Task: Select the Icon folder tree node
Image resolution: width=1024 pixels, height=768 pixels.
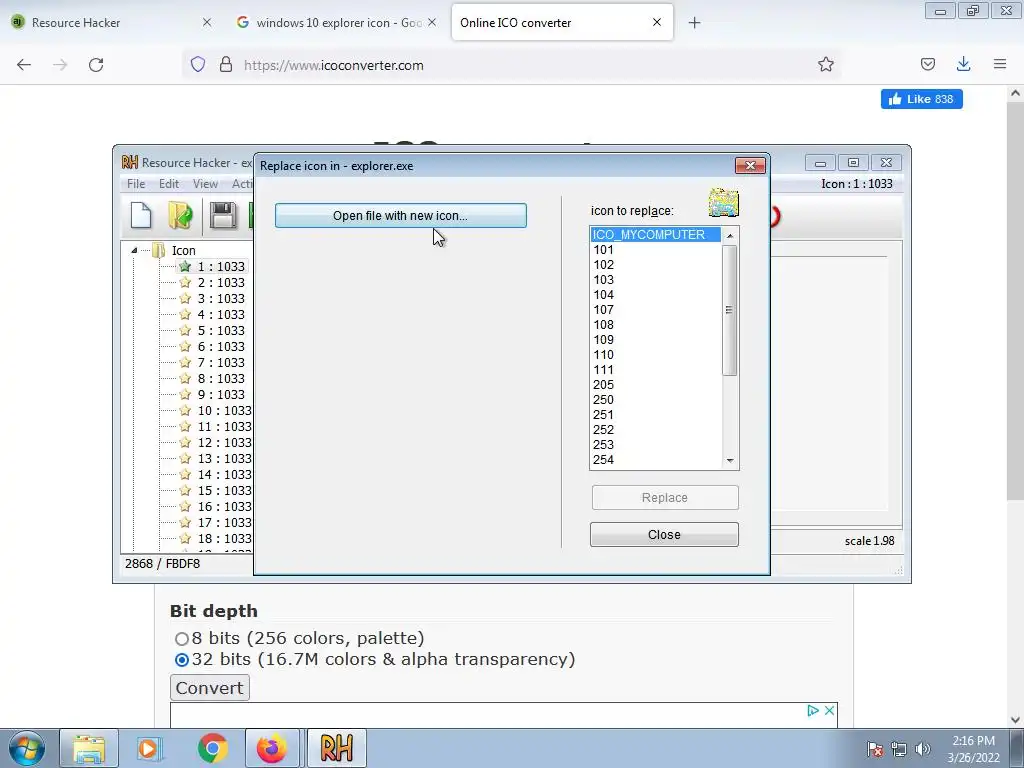Action: pos(184,251)
